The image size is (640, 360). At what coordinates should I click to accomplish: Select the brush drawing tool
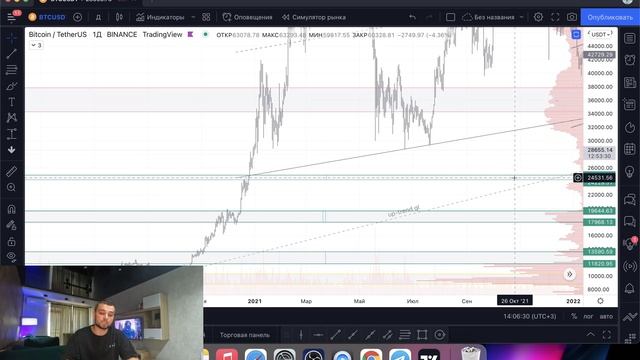tap(11, 86)
